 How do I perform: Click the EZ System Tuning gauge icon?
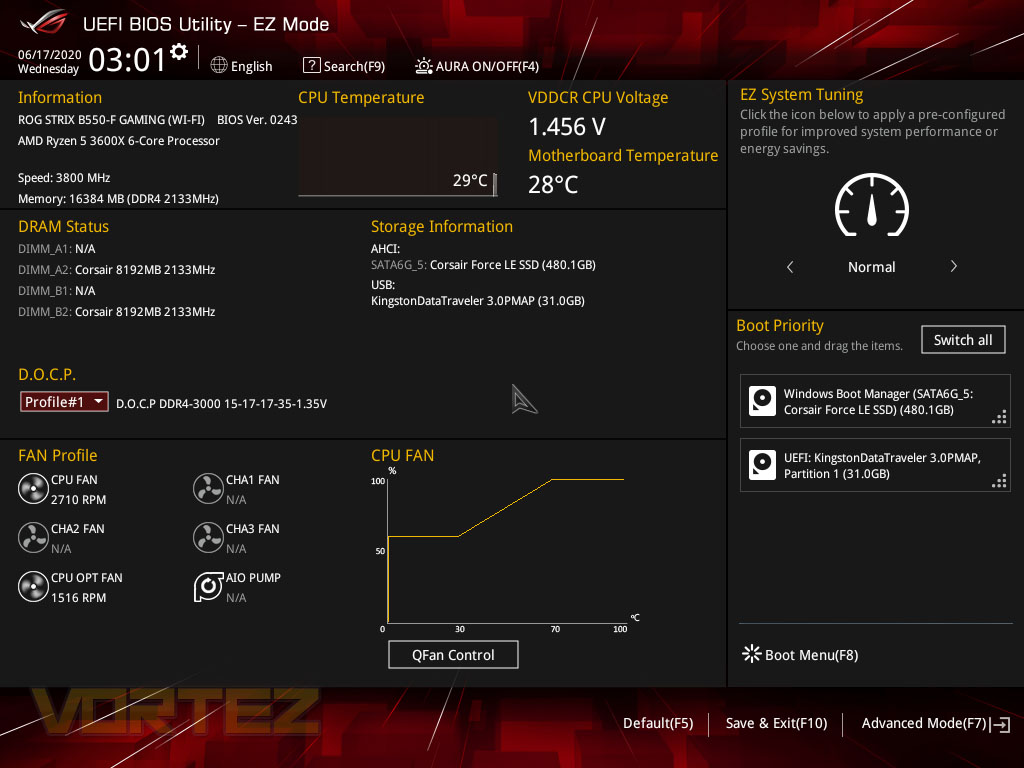point(872,205)
